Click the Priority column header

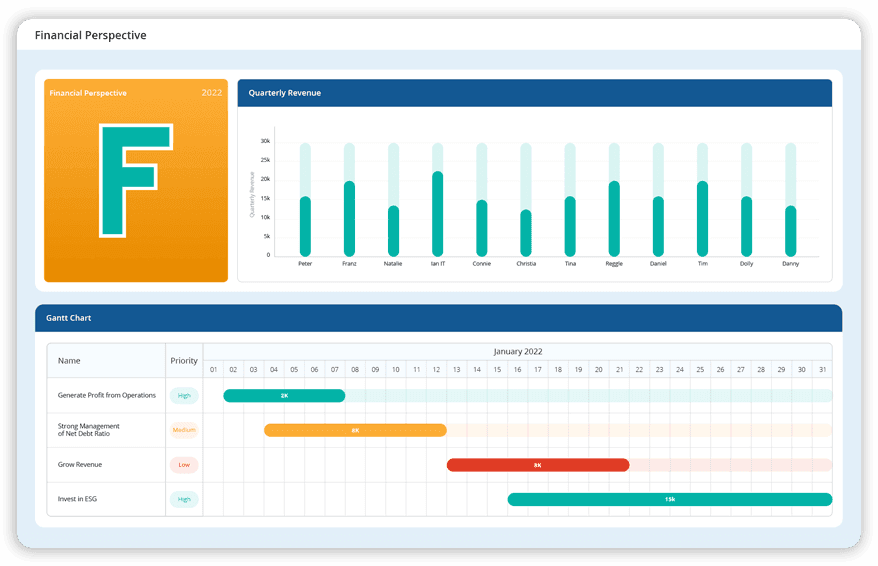tap(184, 360)
